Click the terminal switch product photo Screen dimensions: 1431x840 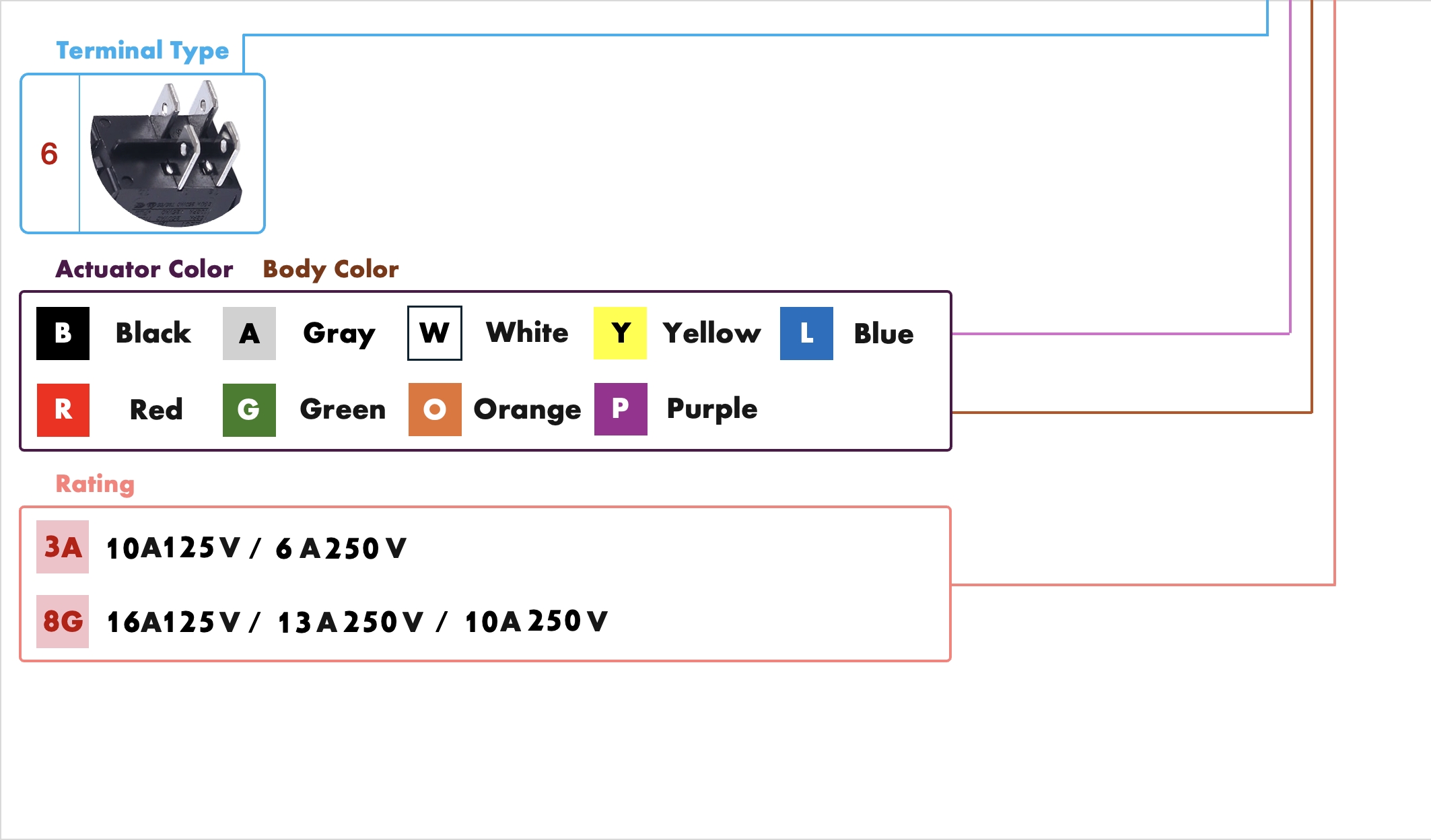click(168, 155)
